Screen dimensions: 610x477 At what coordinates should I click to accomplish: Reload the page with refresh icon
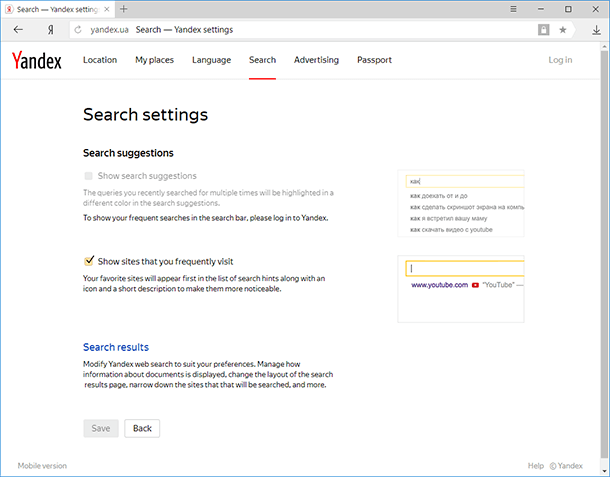coord(78,30)
